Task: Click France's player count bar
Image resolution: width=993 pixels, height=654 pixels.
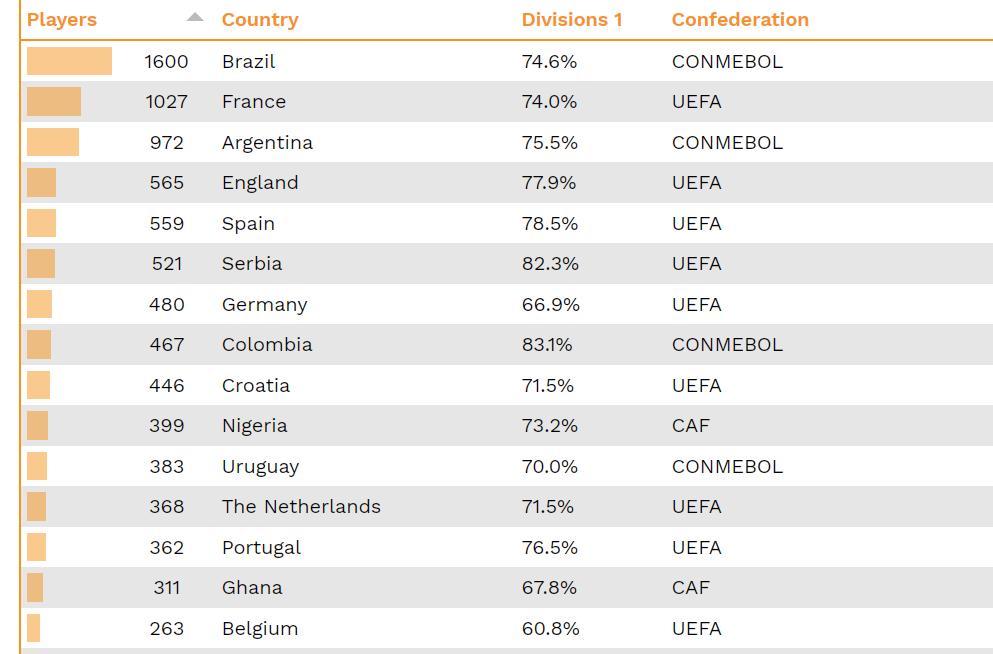Action: [54, 102]
